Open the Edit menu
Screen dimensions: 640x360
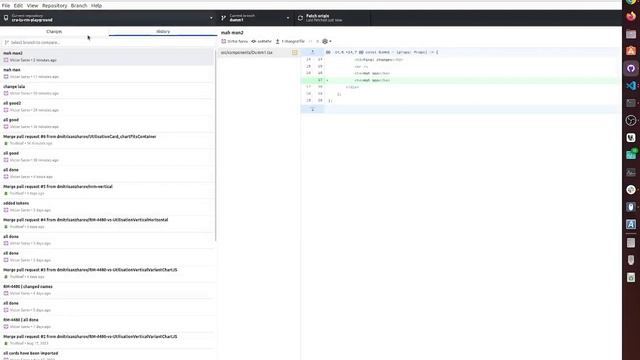18,6
